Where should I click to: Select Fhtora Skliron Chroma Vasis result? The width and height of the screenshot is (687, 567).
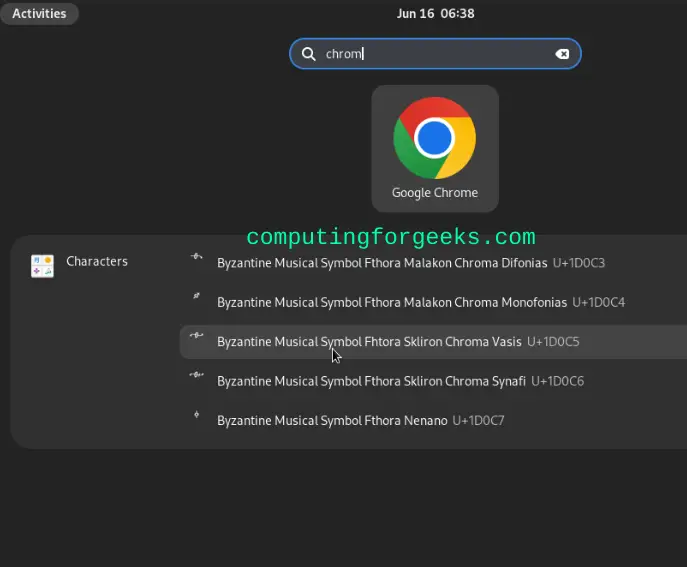coord(434,342)
